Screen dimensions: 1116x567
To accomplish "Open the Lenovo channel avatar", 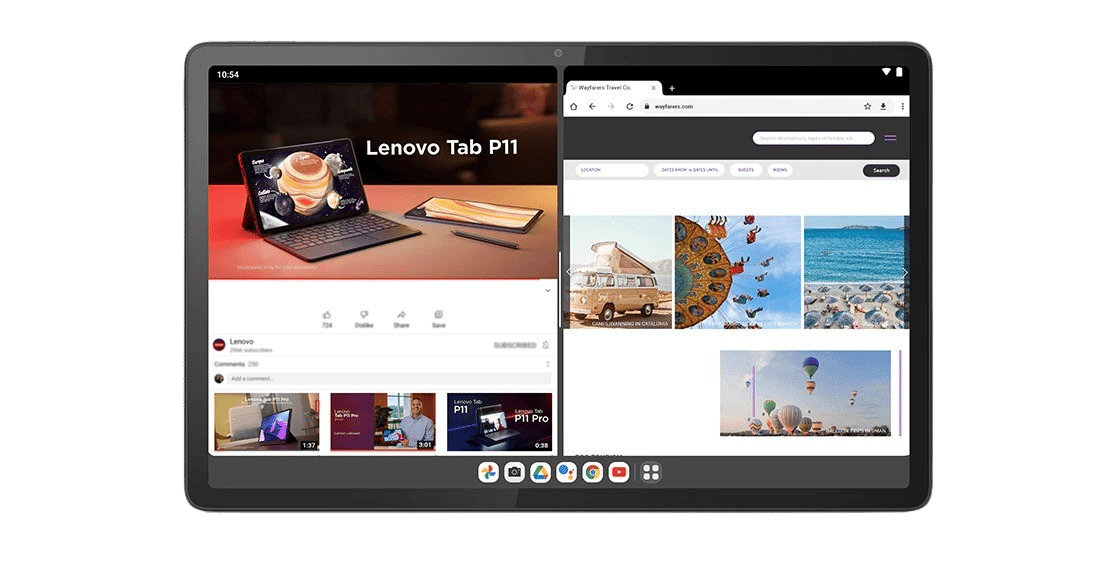I will [219, 345].
